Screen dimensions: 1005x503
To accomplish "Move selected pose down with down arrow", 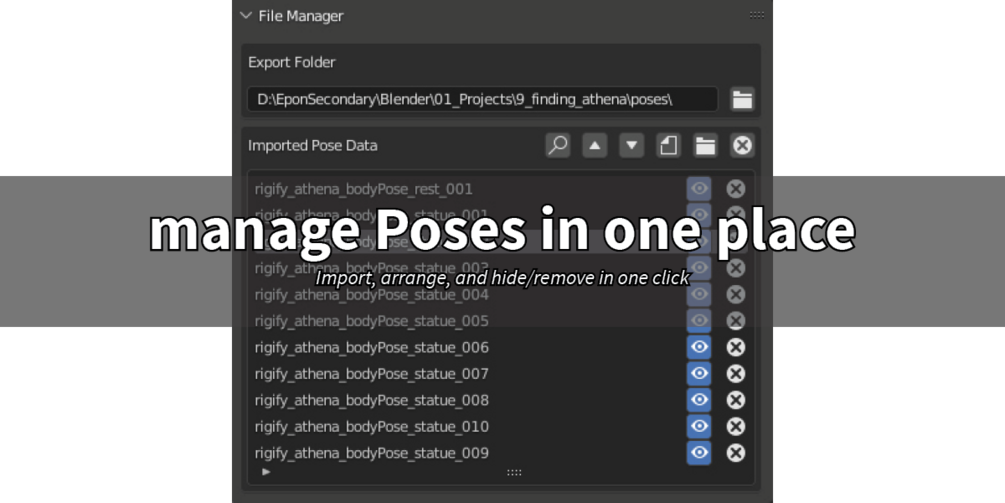I will click(631, 145).
